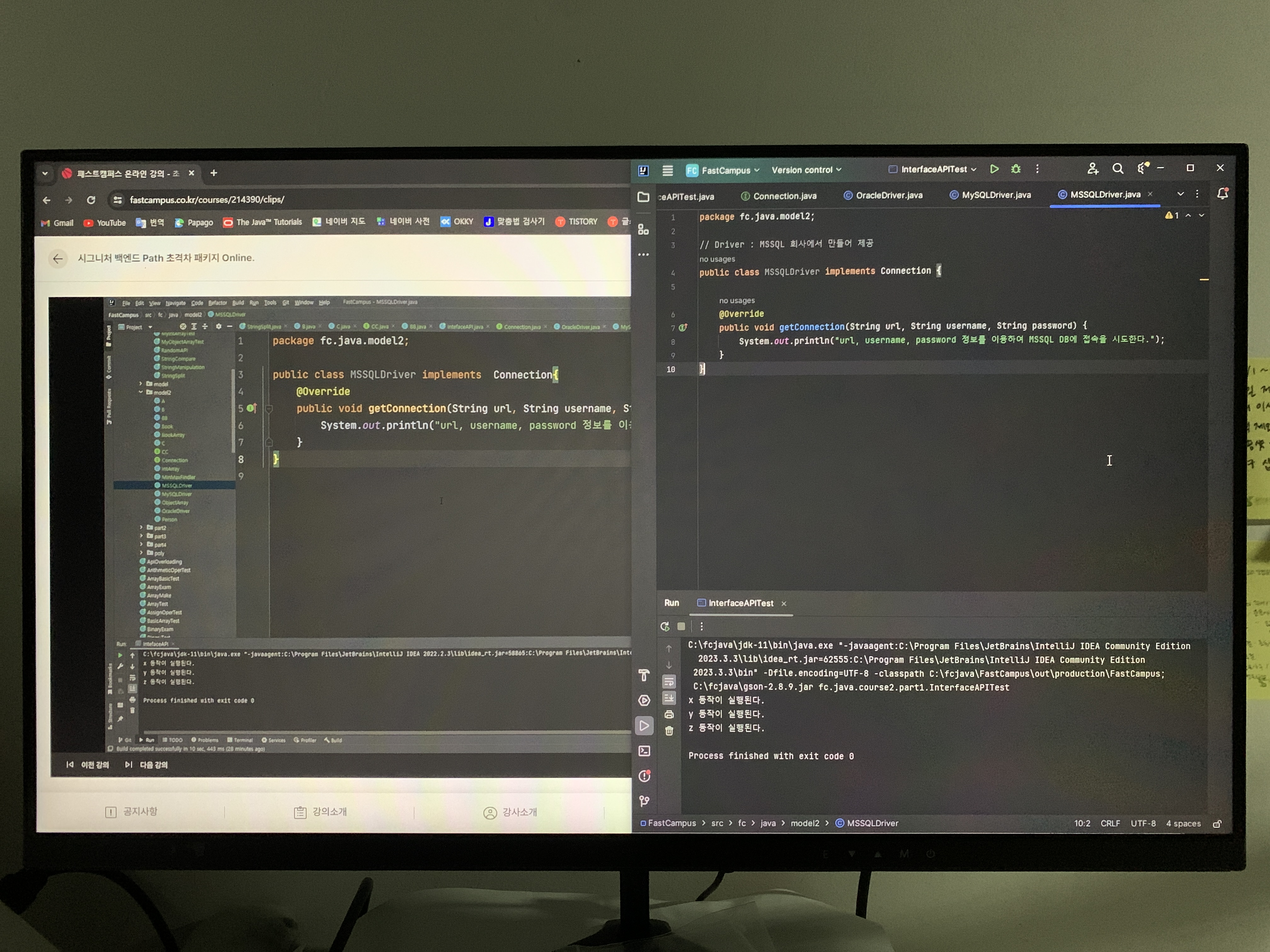Click the Rerun icon in Run panel
Screen dimensions: 1270x952
(665, 626)
